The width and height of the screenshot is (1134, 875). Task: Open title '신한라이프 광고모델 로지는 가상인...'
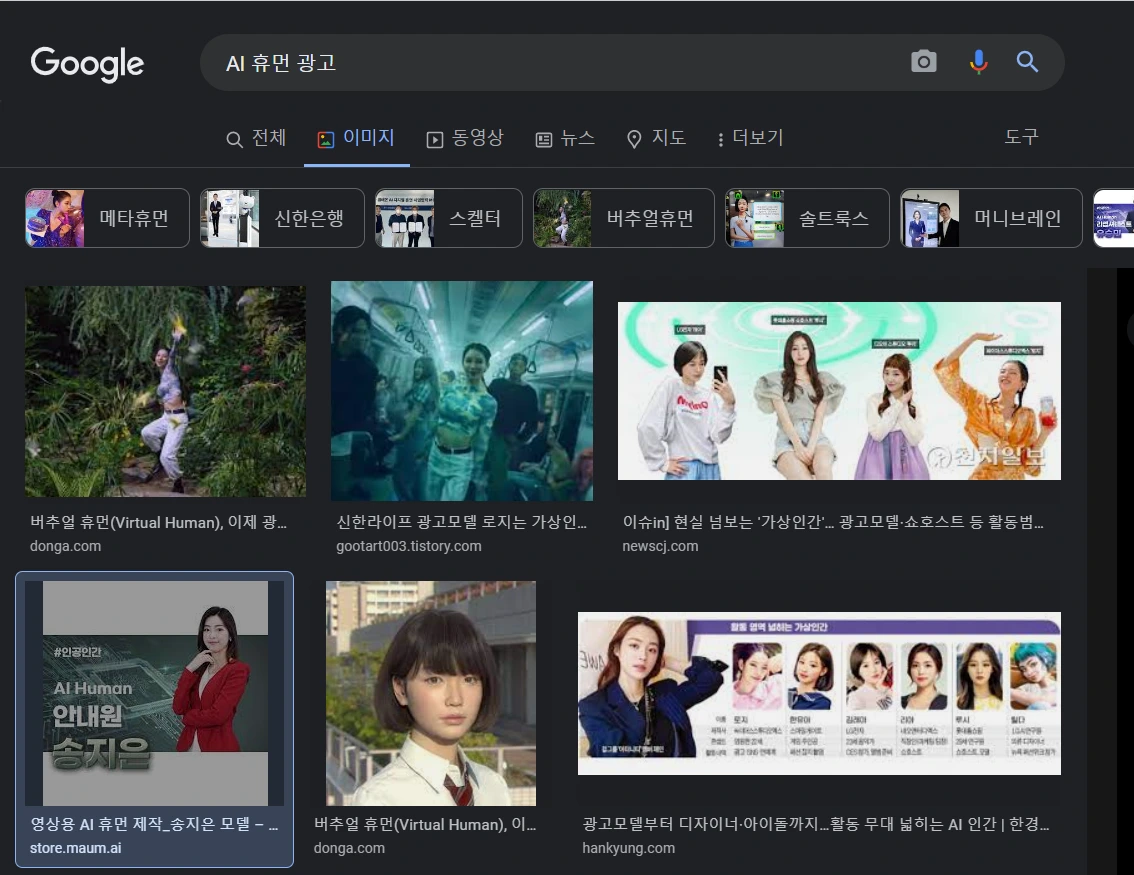pyautogui.click(x=461, y=522)
